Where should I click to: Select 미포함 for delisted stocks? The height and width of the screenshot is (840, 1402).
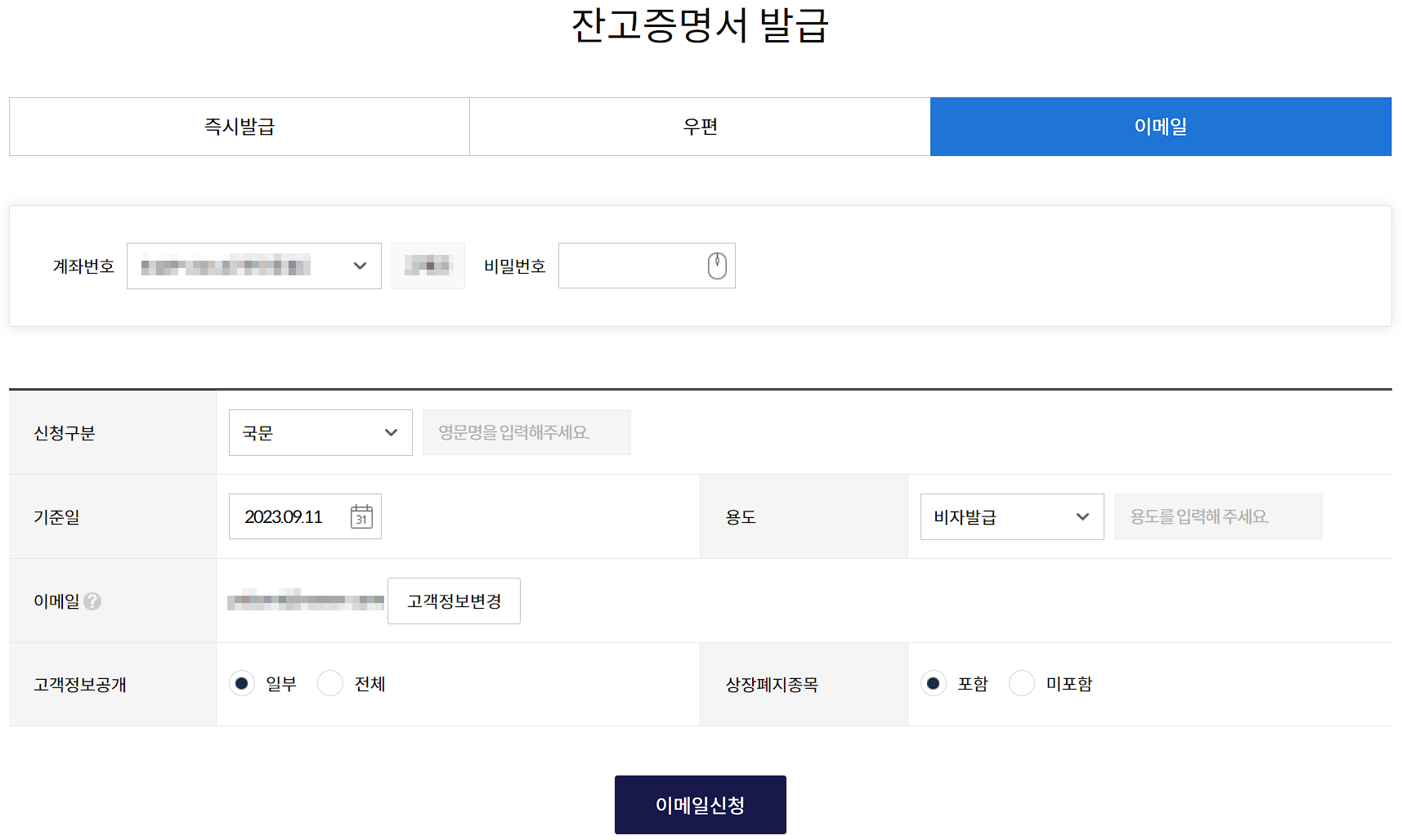click(x=1022, y=683)
